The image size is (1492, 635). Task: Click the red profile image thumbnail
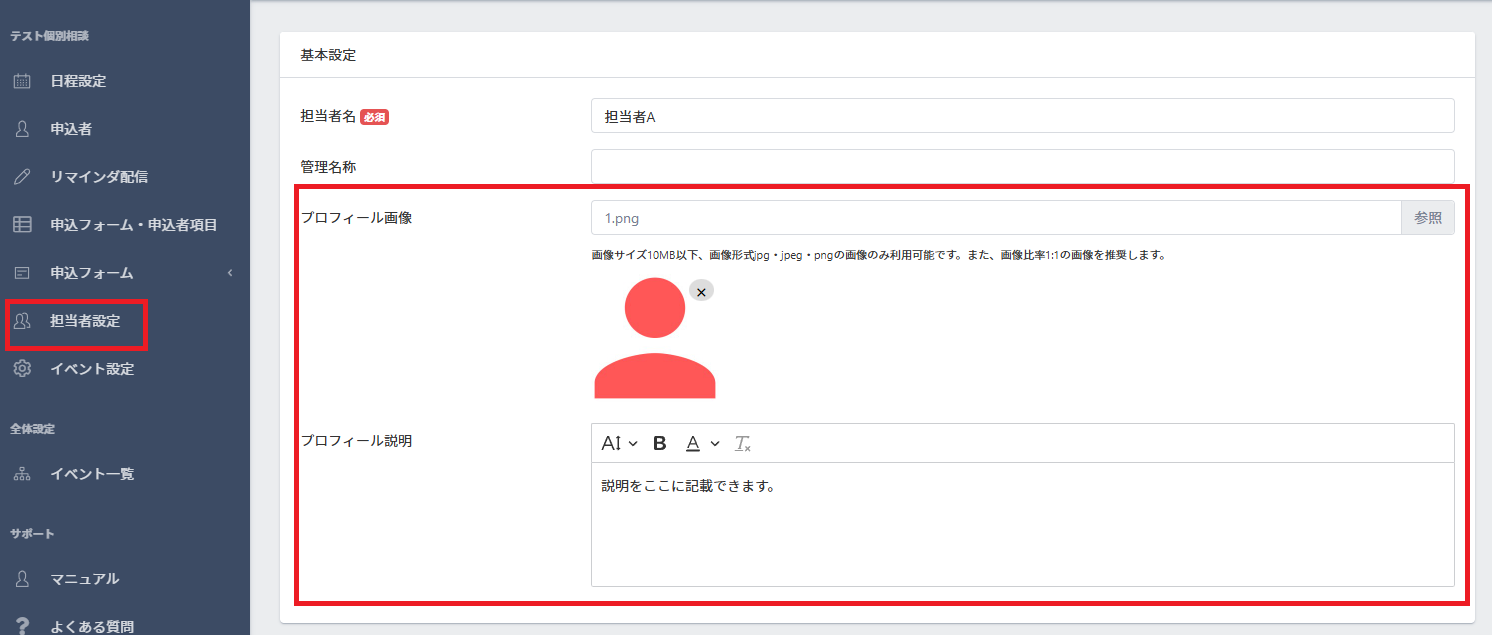[x=655, y=340]
